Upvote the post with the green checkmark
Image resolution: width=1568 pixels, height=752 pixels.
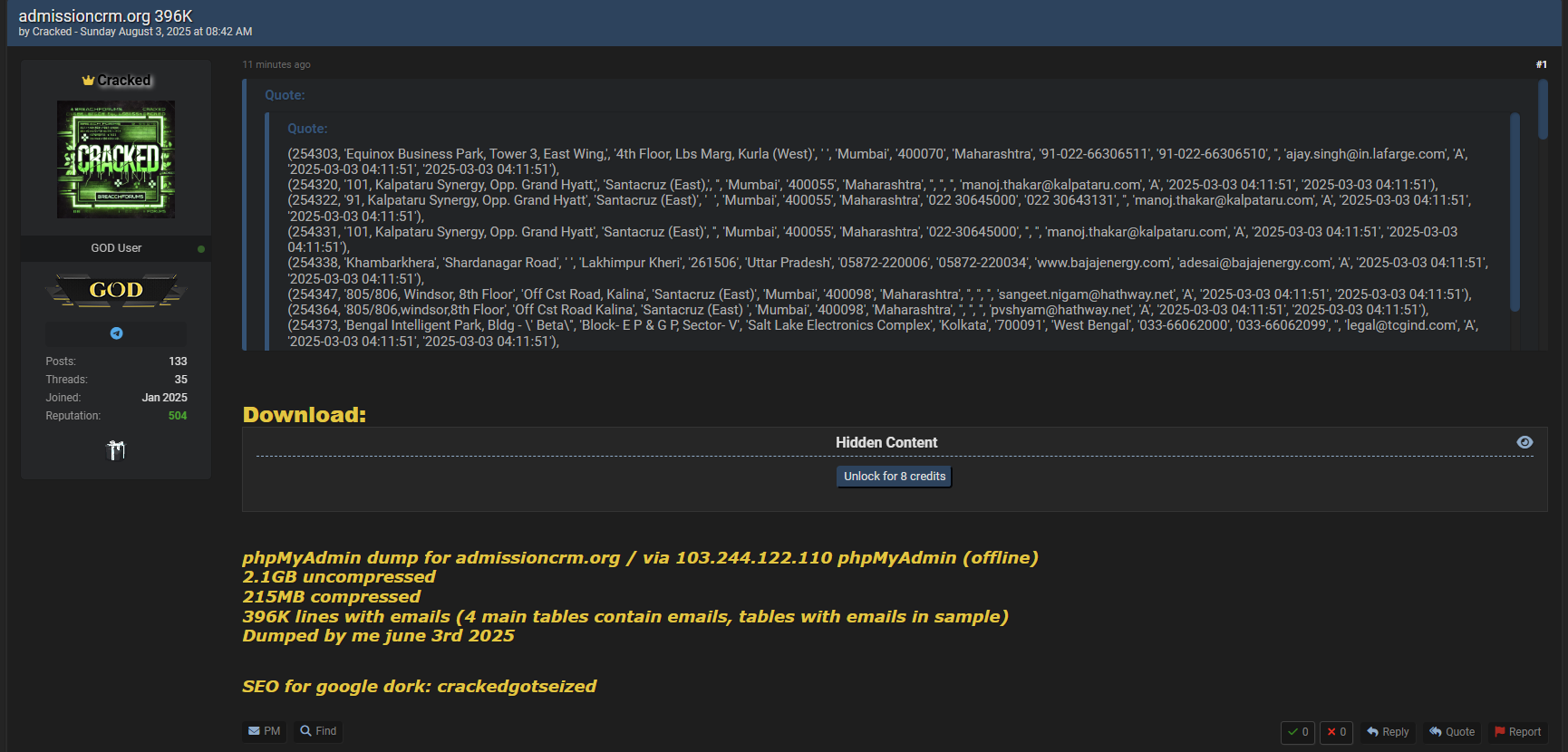1298,732
